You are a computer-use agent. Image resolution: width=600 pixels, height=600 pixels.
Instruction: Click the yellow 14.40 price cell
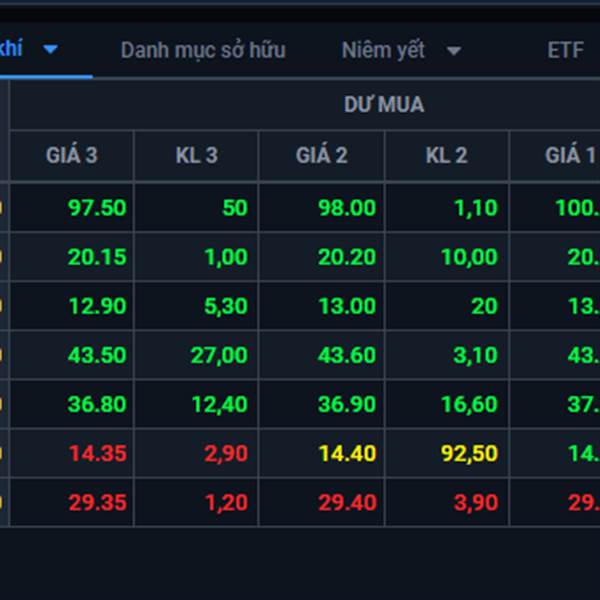pos(322,453)
